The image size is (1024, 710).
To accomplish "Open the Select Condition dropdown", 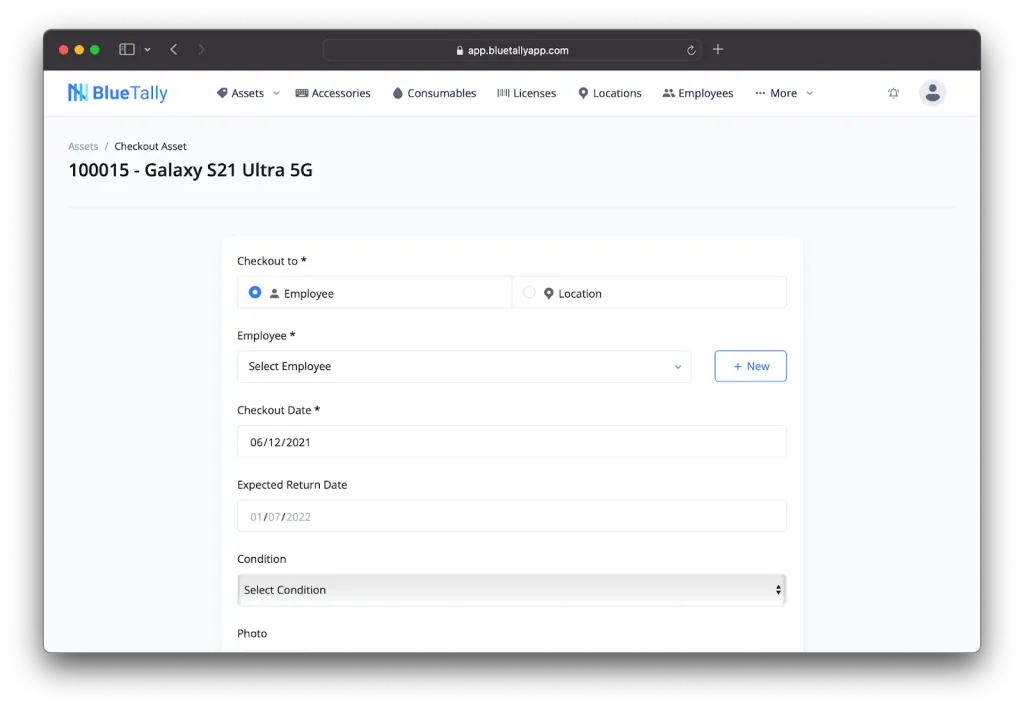I will 512,590.
